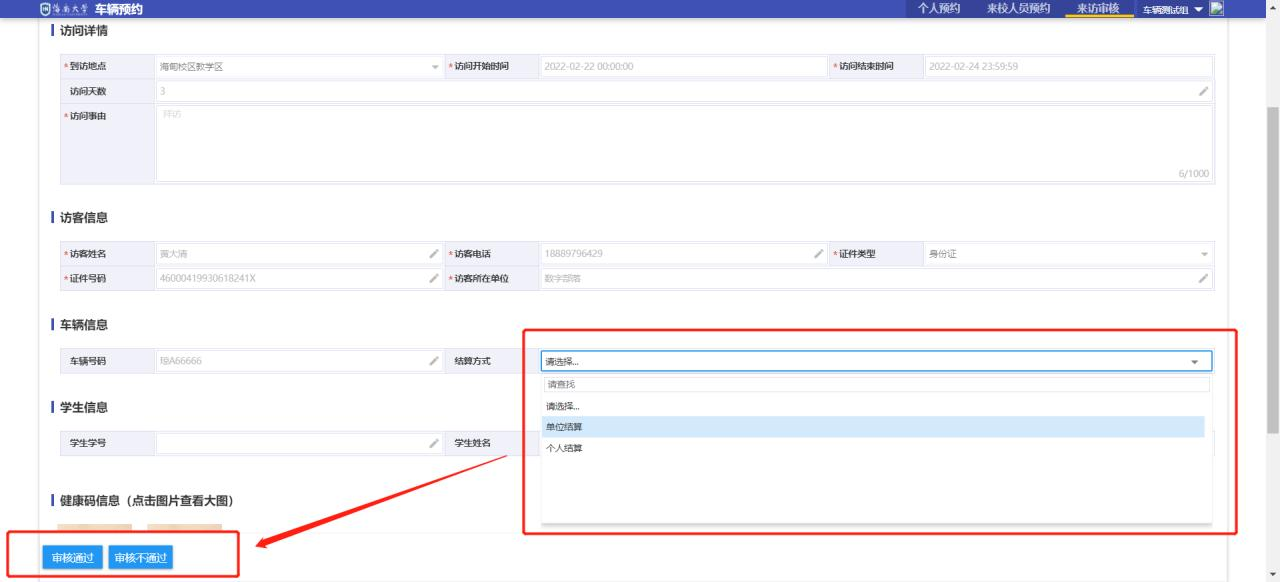Click the vertical page scrollbar
Viewport: 1280px width, 582px height.
1272,270
